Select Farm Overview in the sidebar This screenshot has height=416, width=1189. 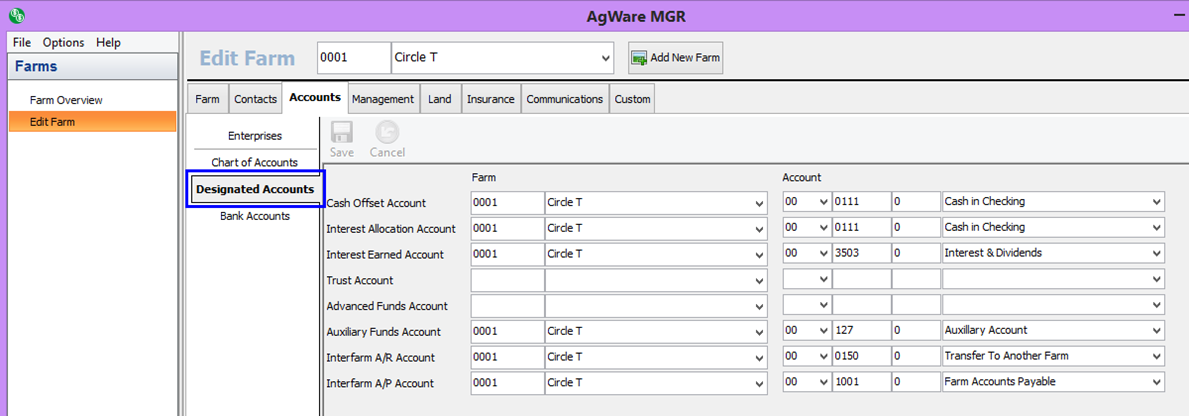coord(66,100)
